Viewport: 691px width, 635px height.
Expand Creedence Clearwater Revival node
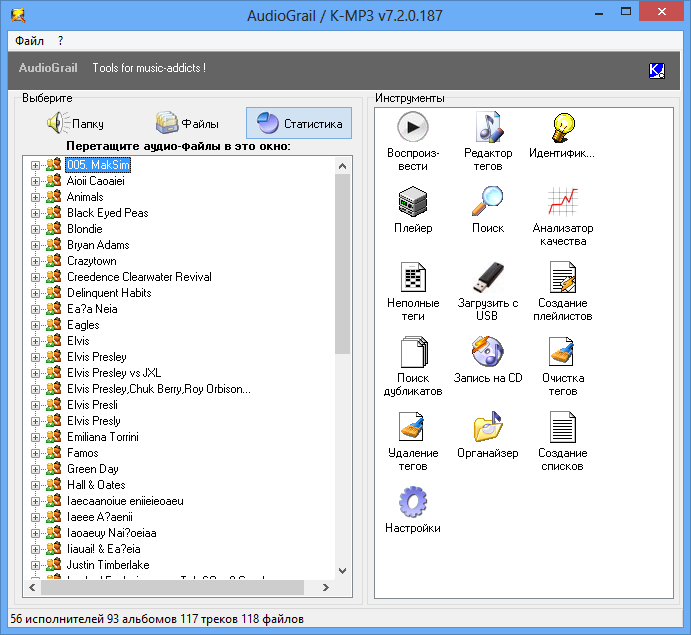coord(35,277)
